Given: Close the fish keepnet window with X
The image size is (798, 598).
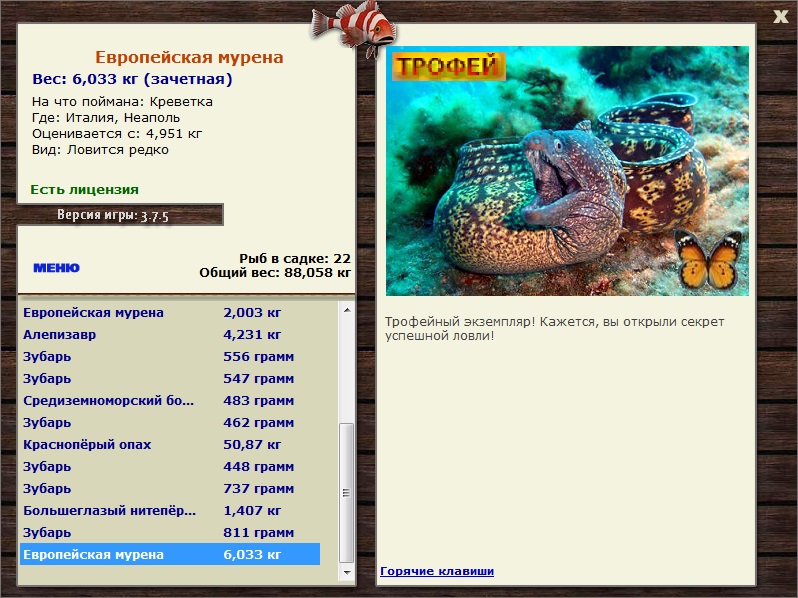Looking at the screenshot, I should (780, 16).
